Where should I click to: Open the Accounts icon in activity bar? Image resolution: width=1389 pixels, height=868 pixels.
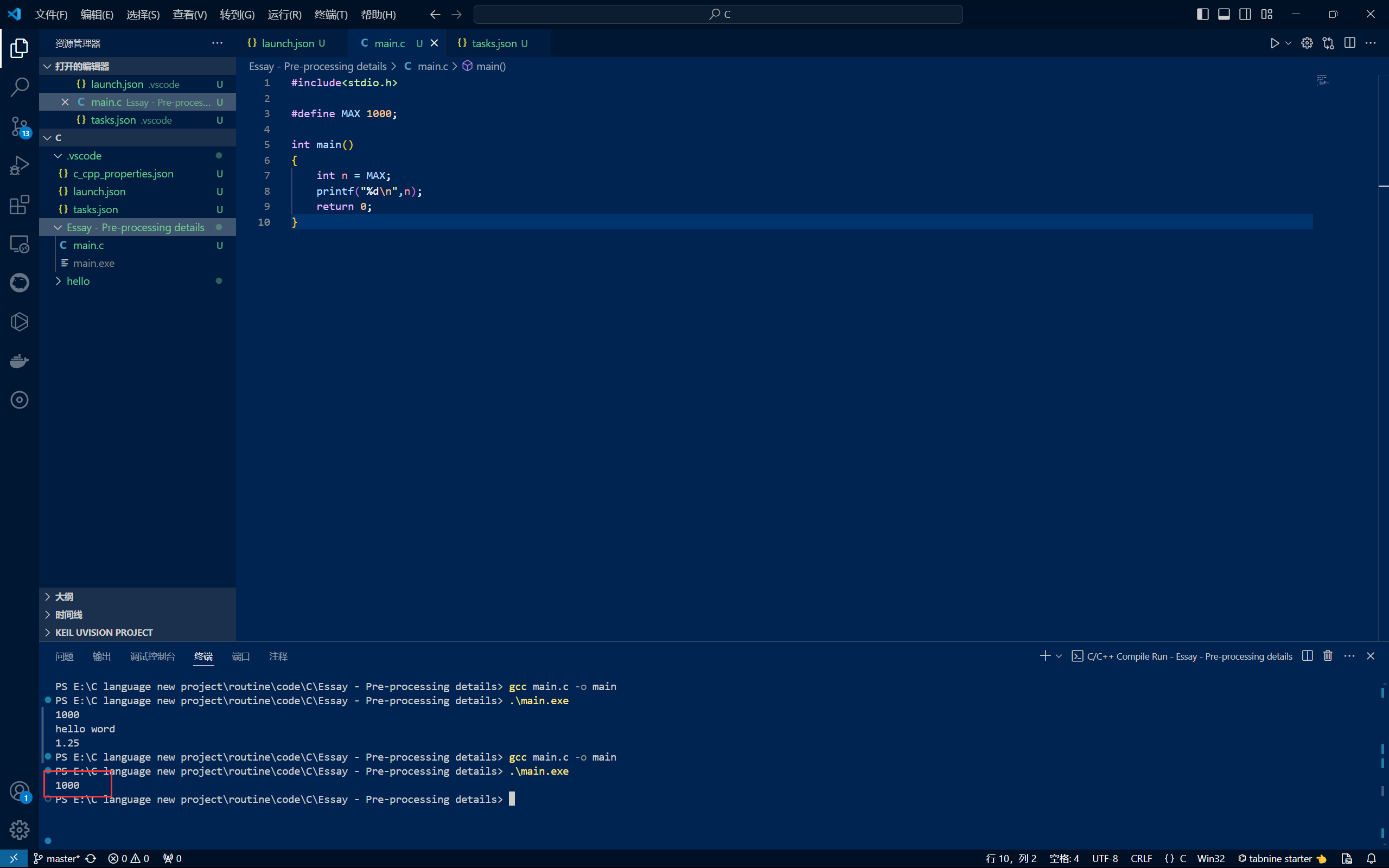point(20,791)
